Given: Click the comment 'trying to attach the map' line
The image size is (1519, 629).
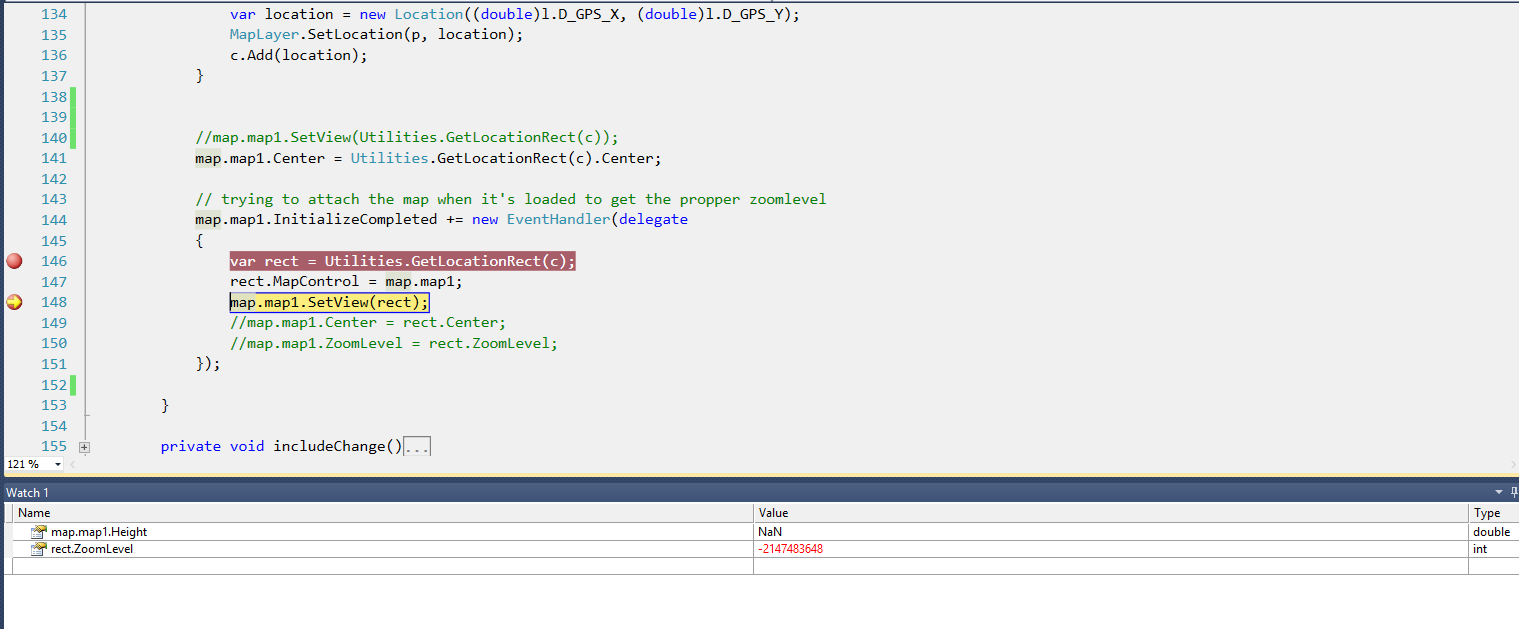Looking at the screenshot, I should click(511, 199).
